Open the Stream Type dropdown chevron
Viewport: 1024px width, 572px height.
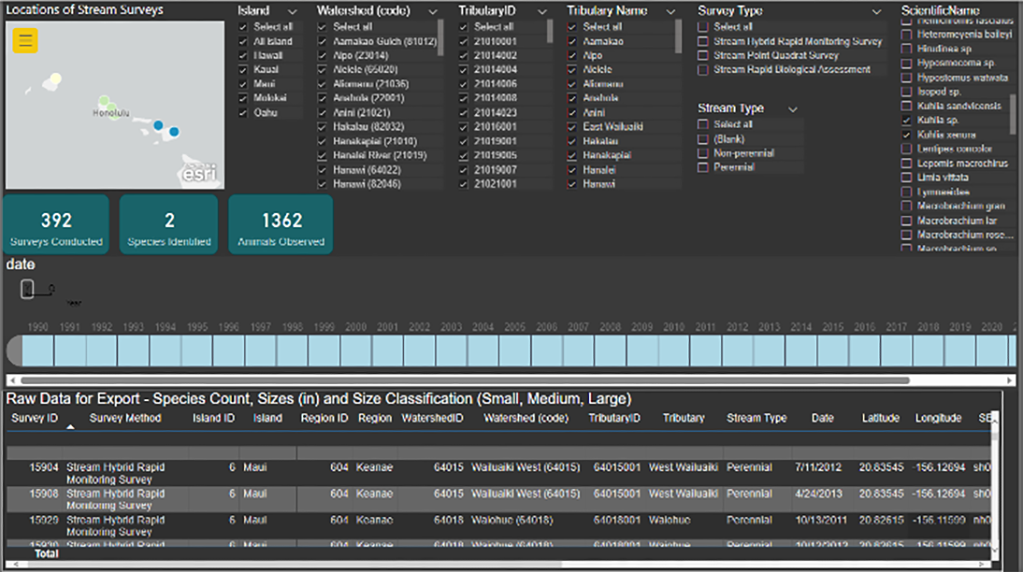pos(793,109)
